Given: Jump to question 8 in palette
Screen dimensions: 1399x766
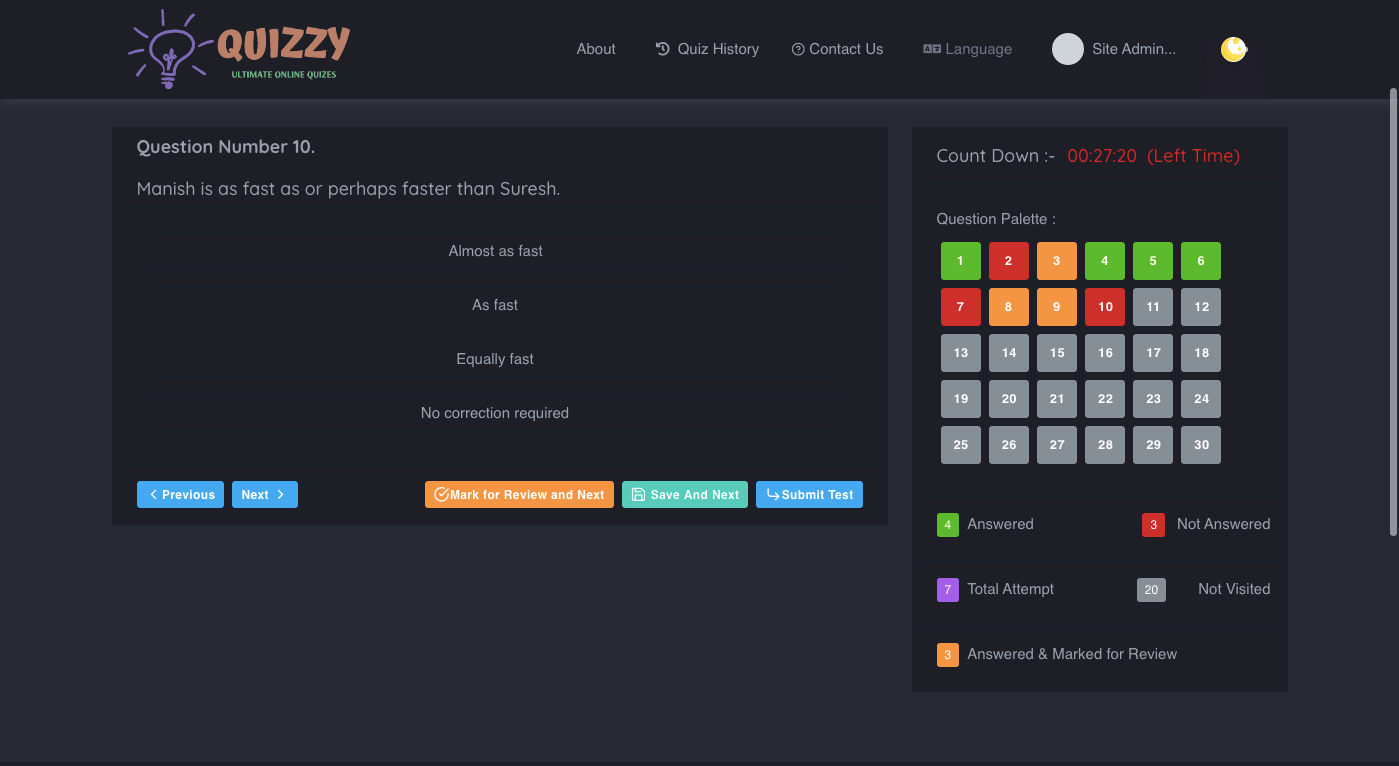Looking at the screenshot, I should click(1009, 307).
